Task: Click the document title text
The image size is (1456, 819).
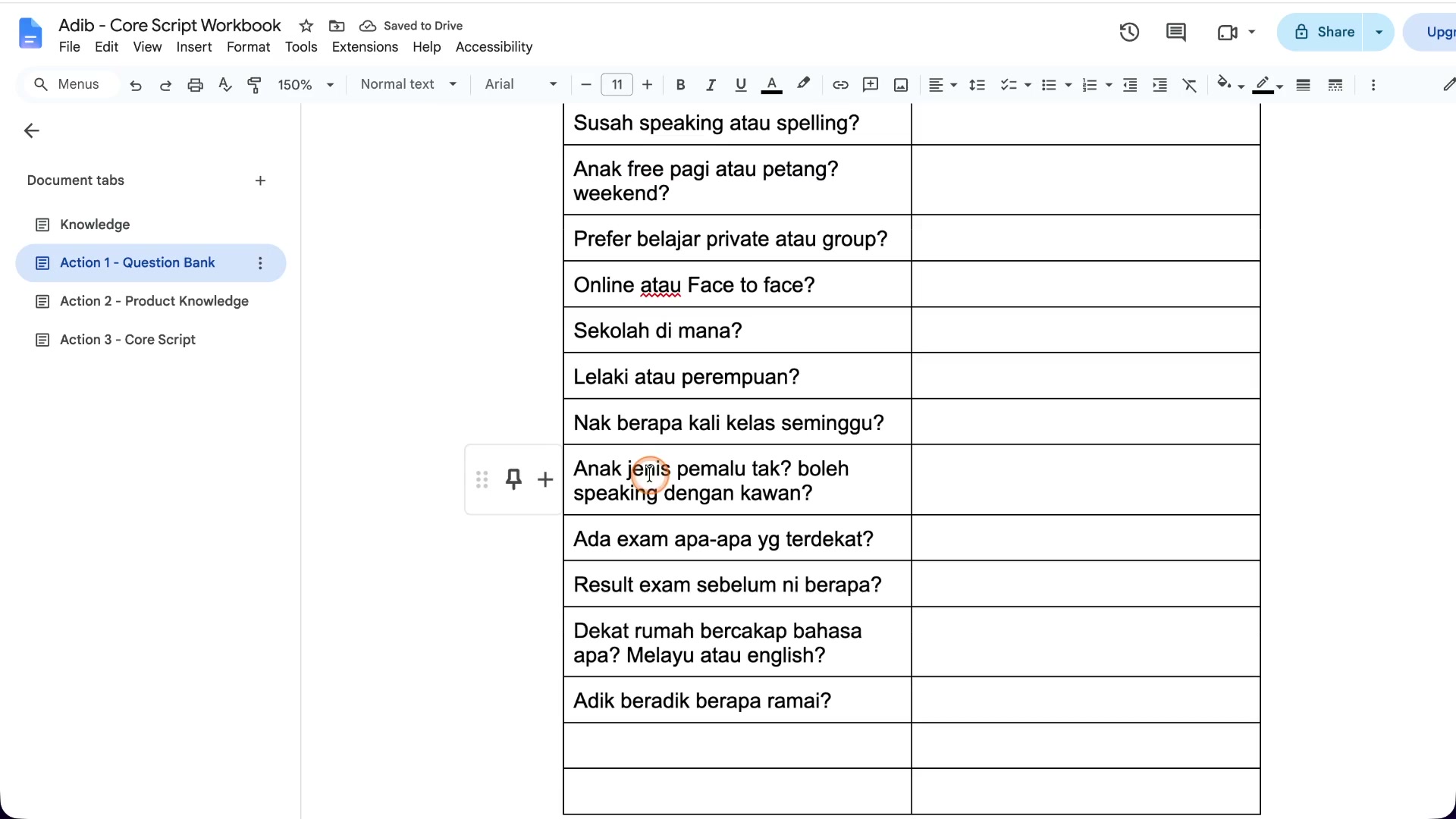Action: pyautogui.click(x=169, y=25)
